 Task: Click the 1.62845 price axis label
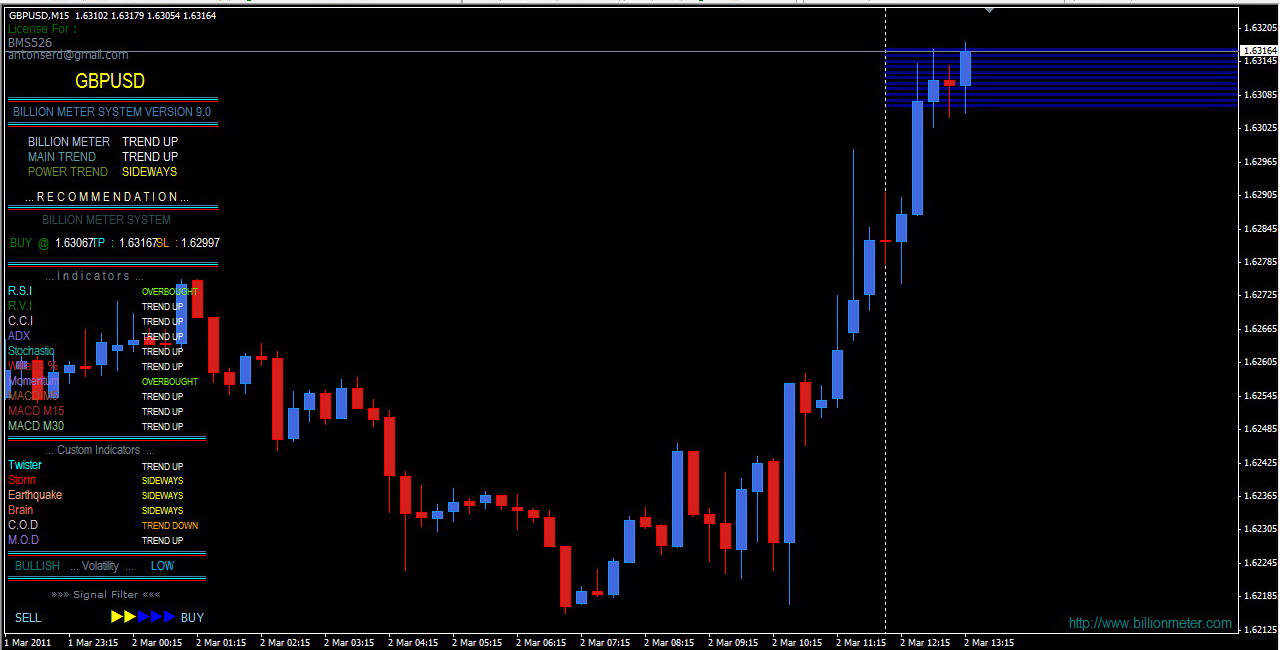coord(1260,228)
